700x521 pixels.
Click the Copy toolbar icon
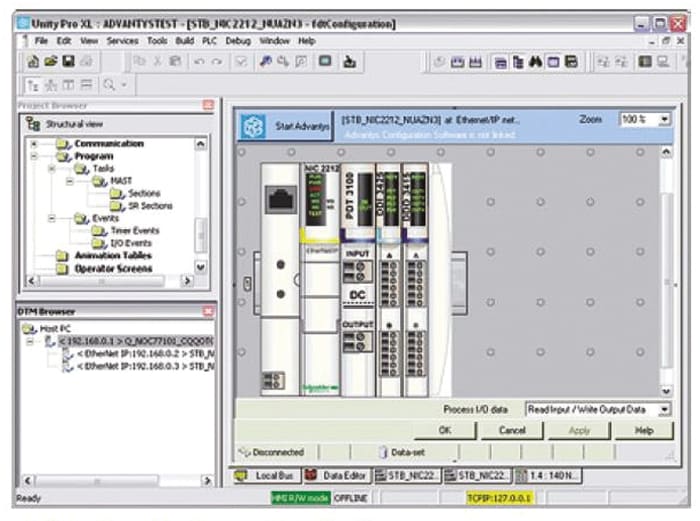click(140, 61)
